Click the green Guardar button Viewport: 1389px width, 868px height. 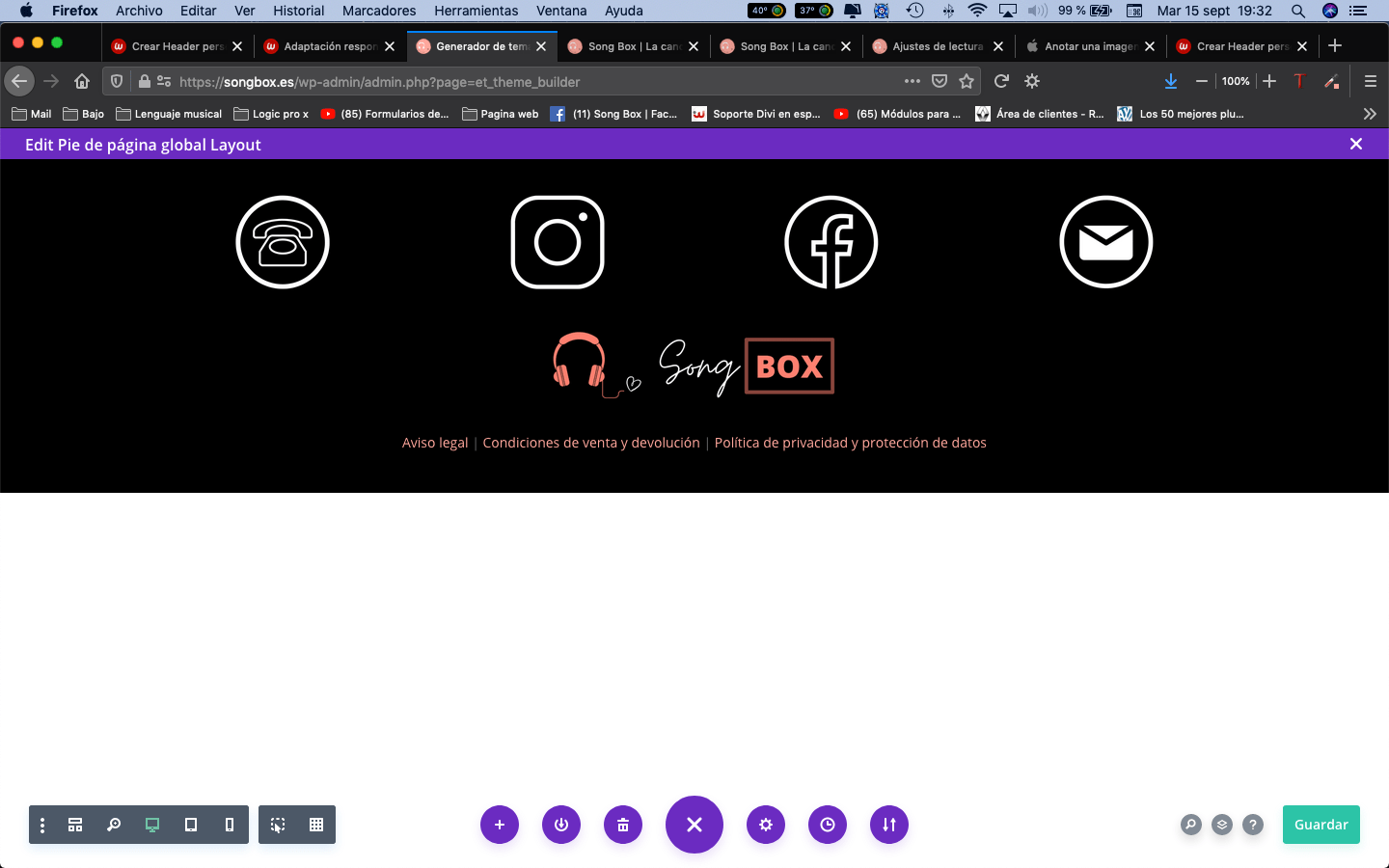tap(1321, 825)
